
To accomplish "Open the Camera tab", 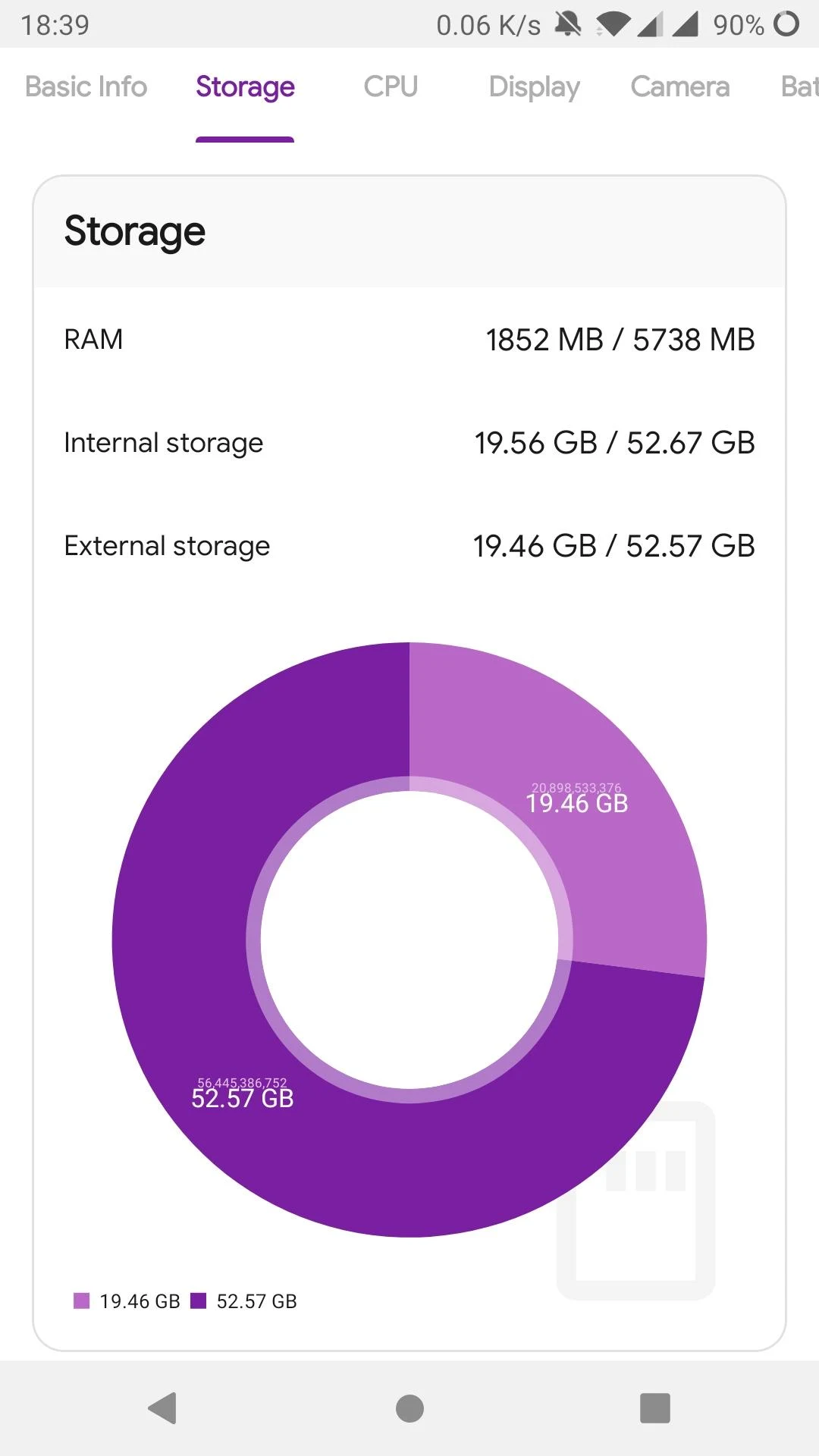I will [680, 86].
